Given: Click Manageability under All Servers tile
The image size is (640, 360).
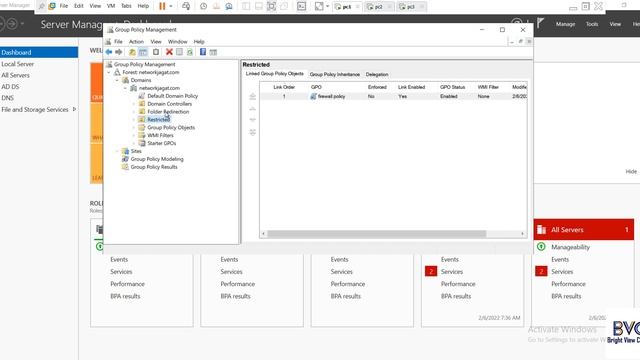Looking at the screenshot, I should (x=570, y=247).
